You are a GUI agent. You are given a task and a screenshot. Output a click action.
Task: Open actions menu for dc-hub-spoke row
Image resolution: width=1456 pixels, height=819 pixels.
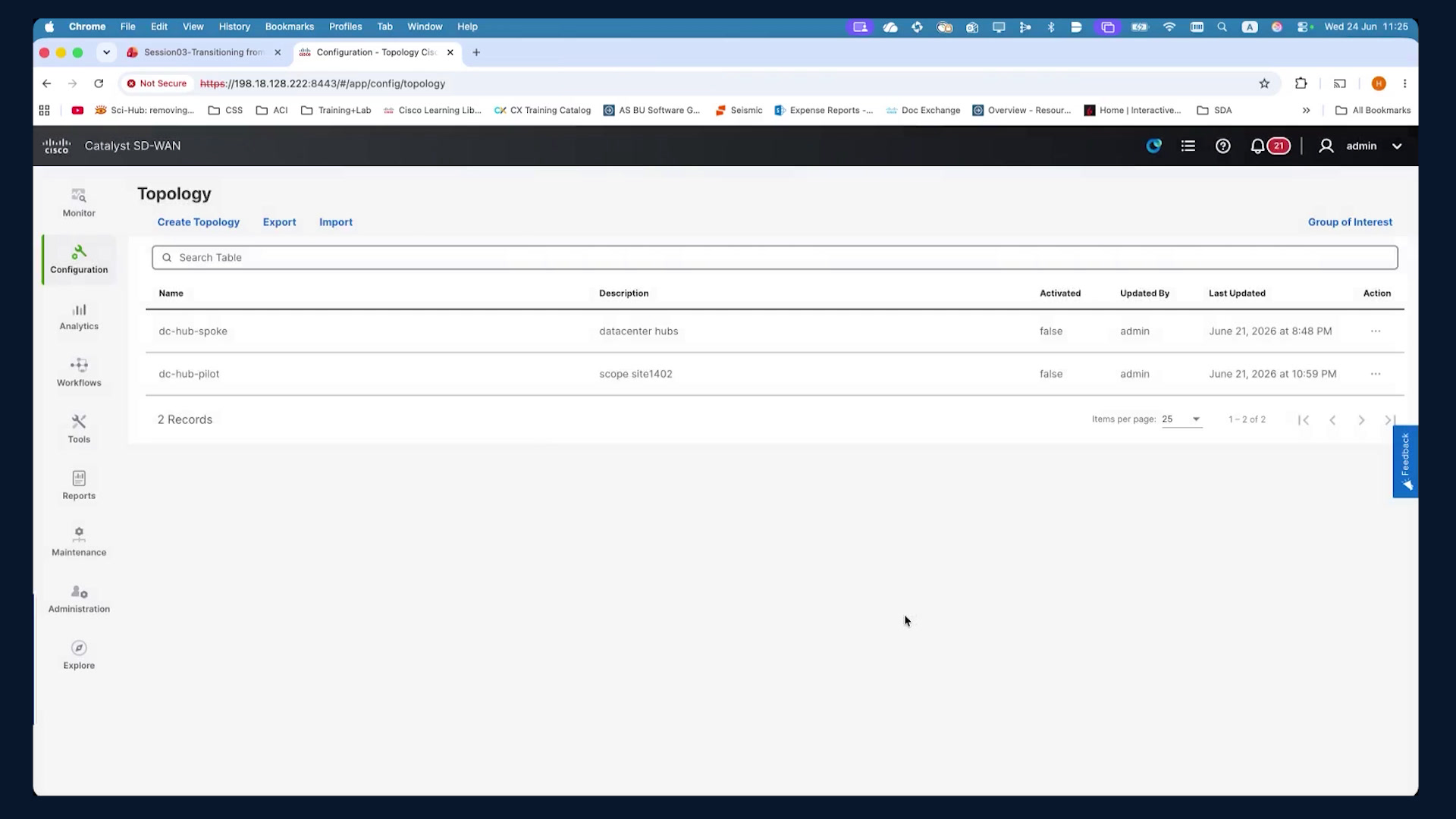1376,331
